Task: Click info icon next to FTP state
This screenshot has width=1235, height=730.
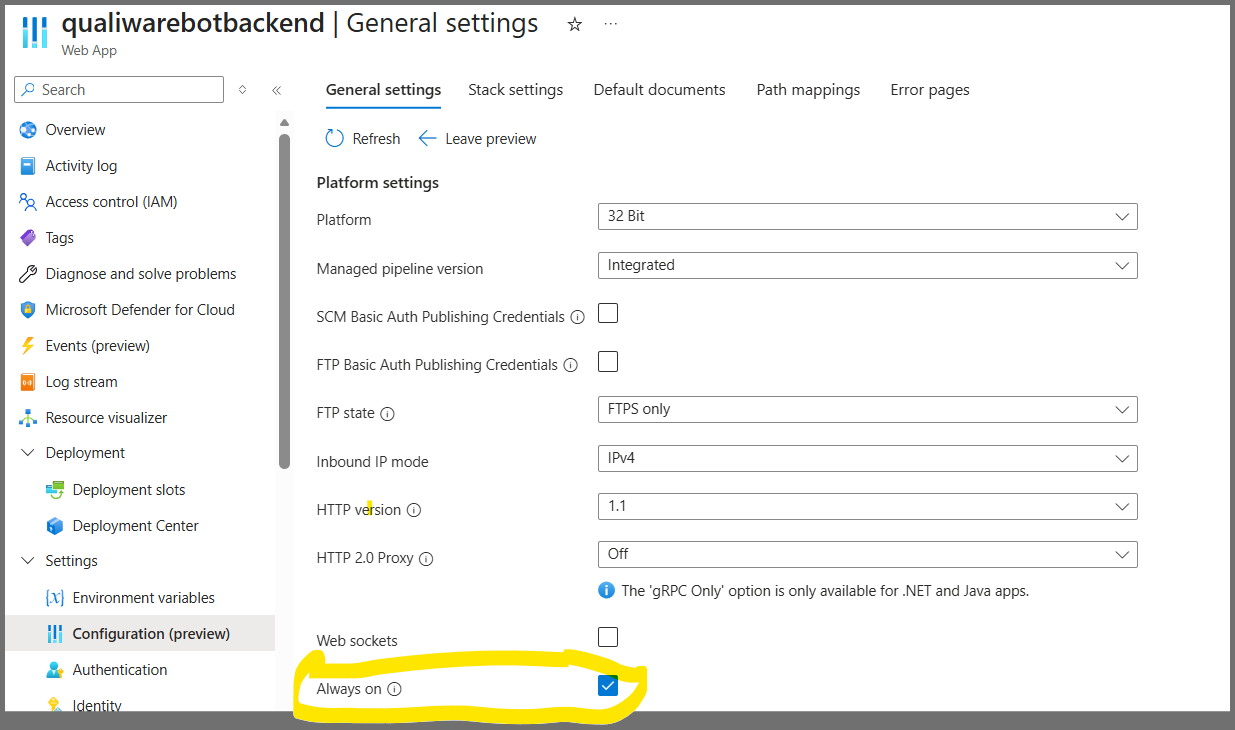Action: point(388,413)
